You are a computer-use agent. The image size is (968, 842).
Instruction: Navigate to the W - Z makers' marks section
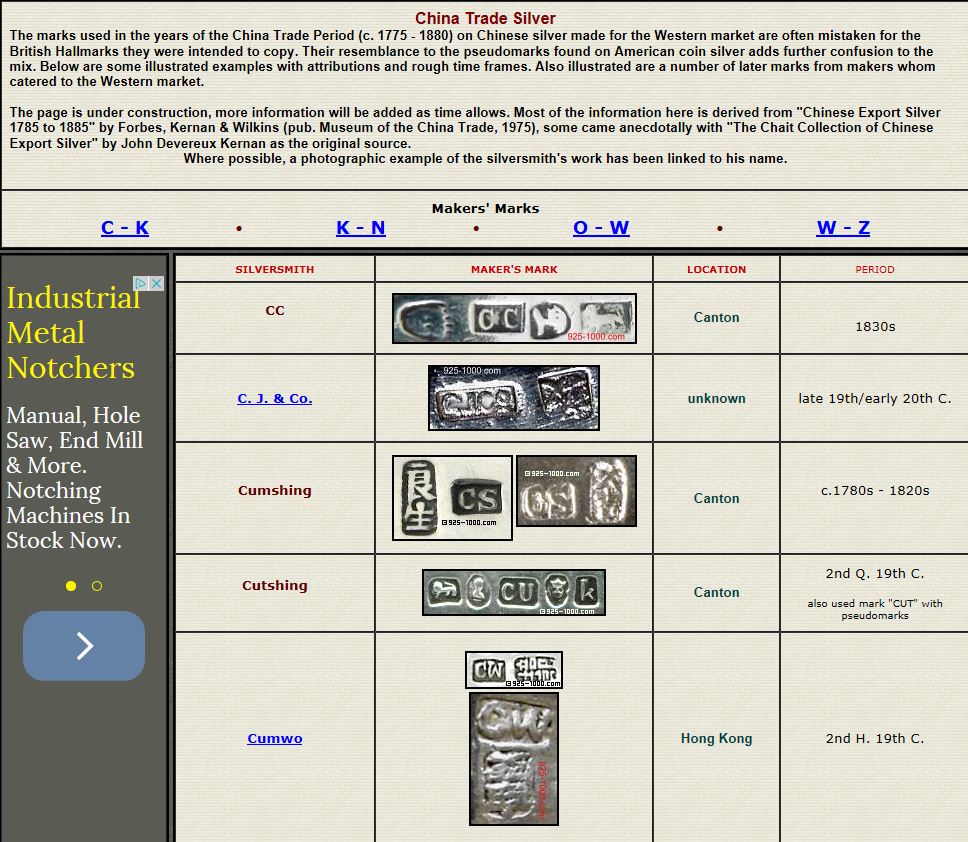tap(843, 228)
